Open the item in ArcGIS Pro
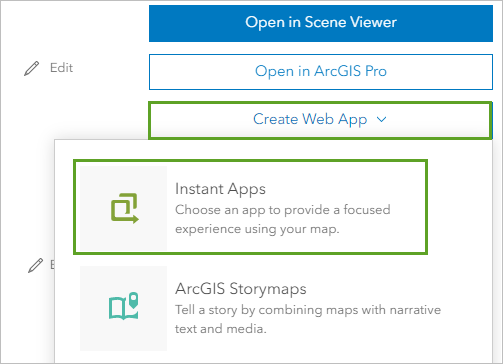This screenshot has height=364, width=503. [x=321, y=72]
